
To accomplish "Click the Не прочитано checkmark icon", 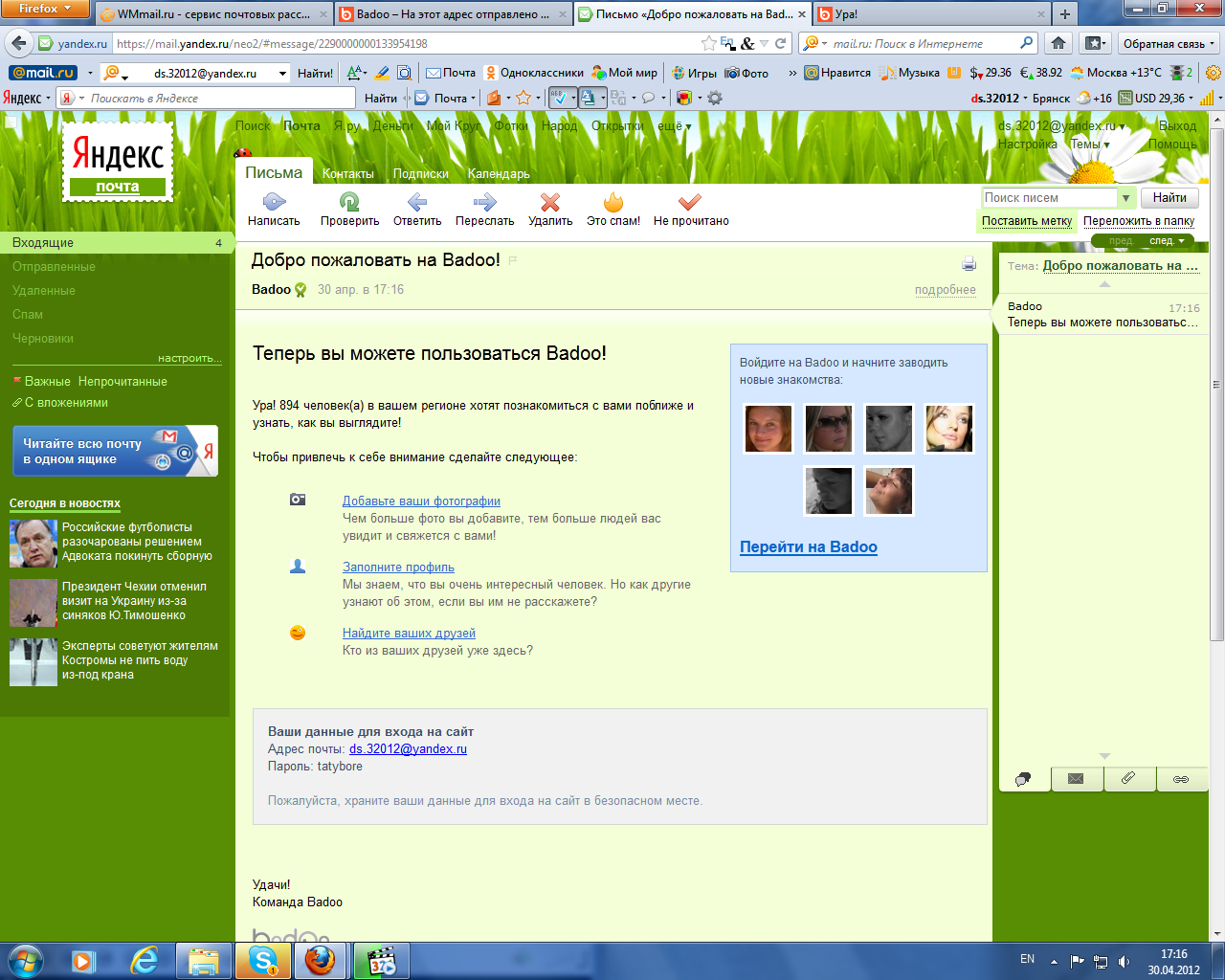I will (x=690, y=202).
